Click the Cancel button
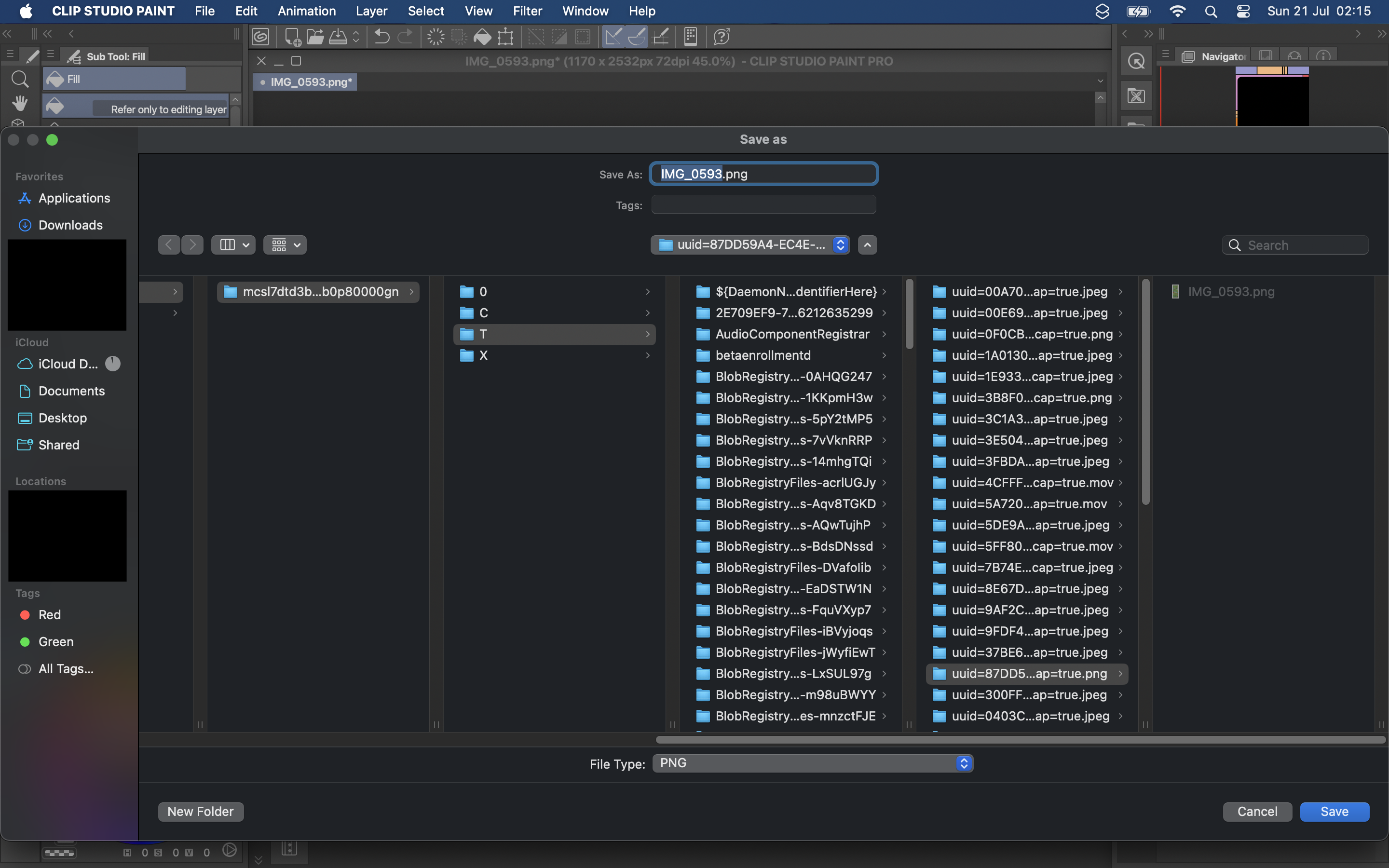Viewport: 1389px width, 868px height. pyautogui.click(x=1255, y=811)
